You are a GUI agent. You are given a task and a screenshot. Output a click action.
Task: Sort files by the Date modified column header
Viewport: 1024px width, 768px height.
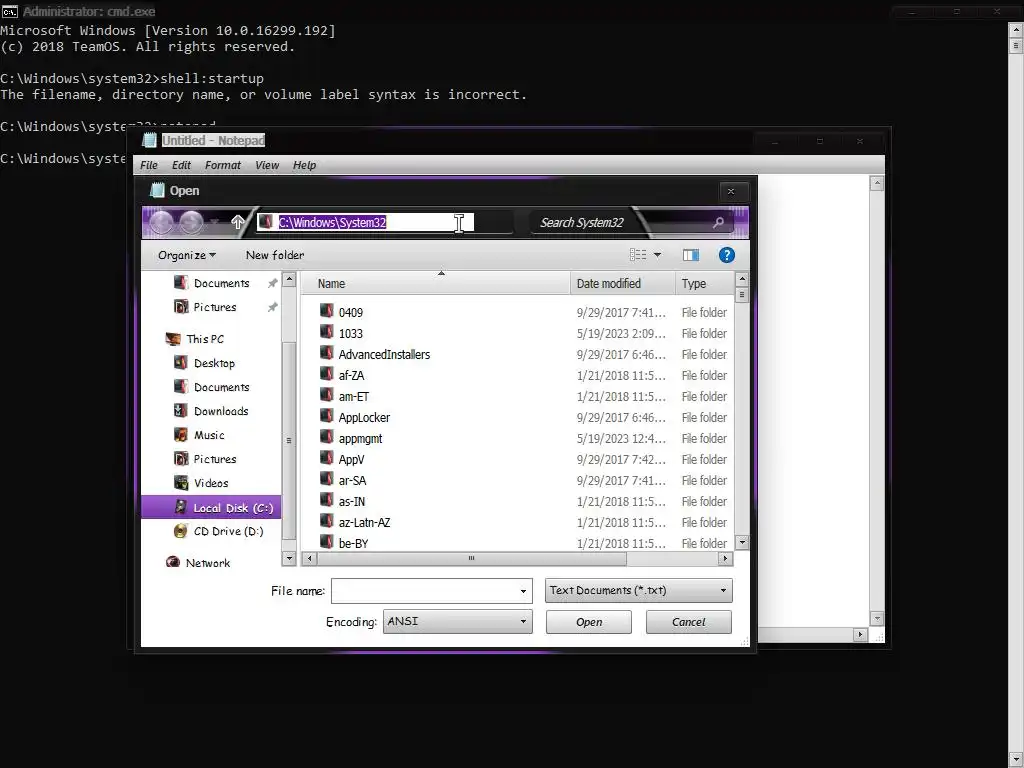click(622, 283)
